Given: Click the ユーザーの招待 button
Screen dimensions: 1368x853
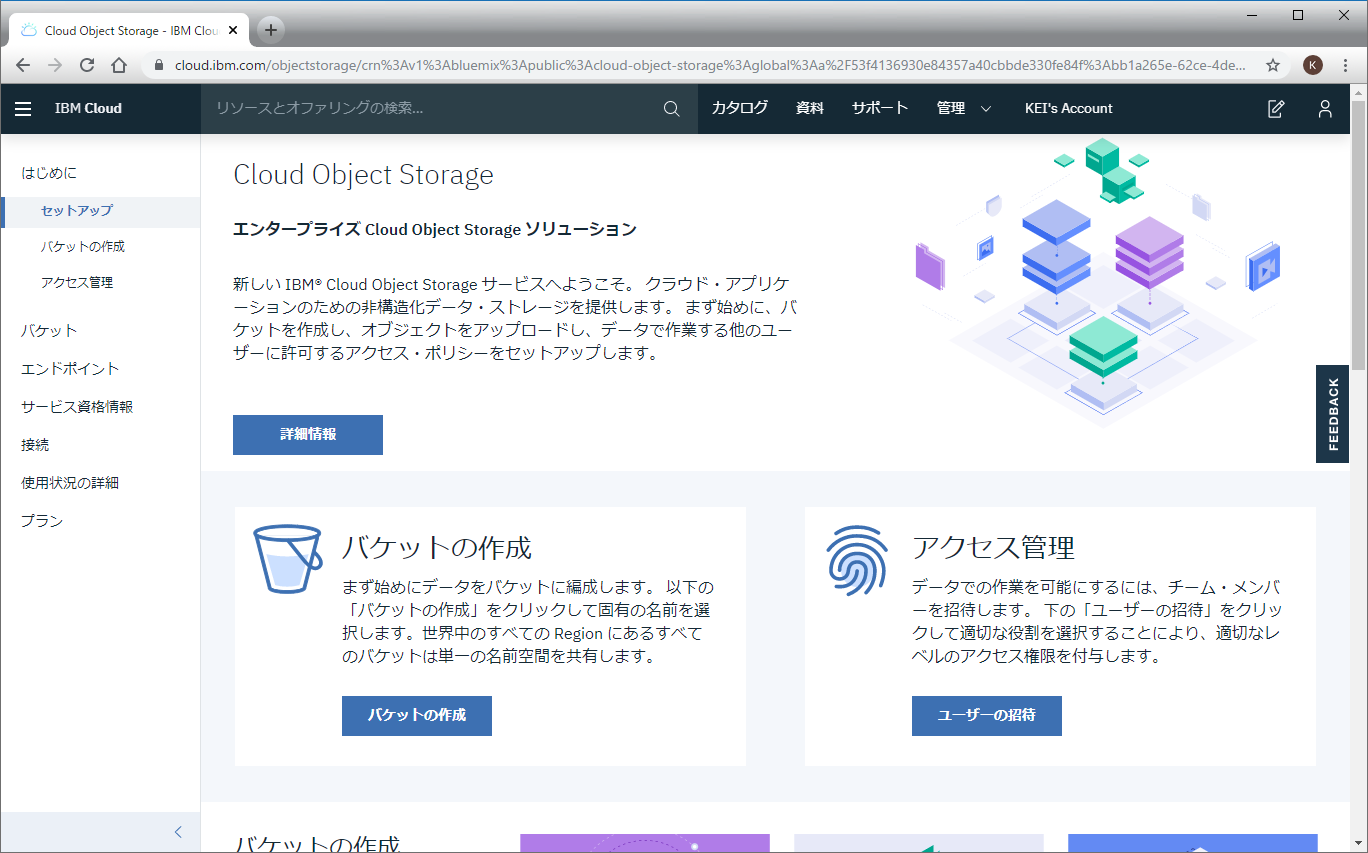Looking at the screenshot, I should click(987, 716).
